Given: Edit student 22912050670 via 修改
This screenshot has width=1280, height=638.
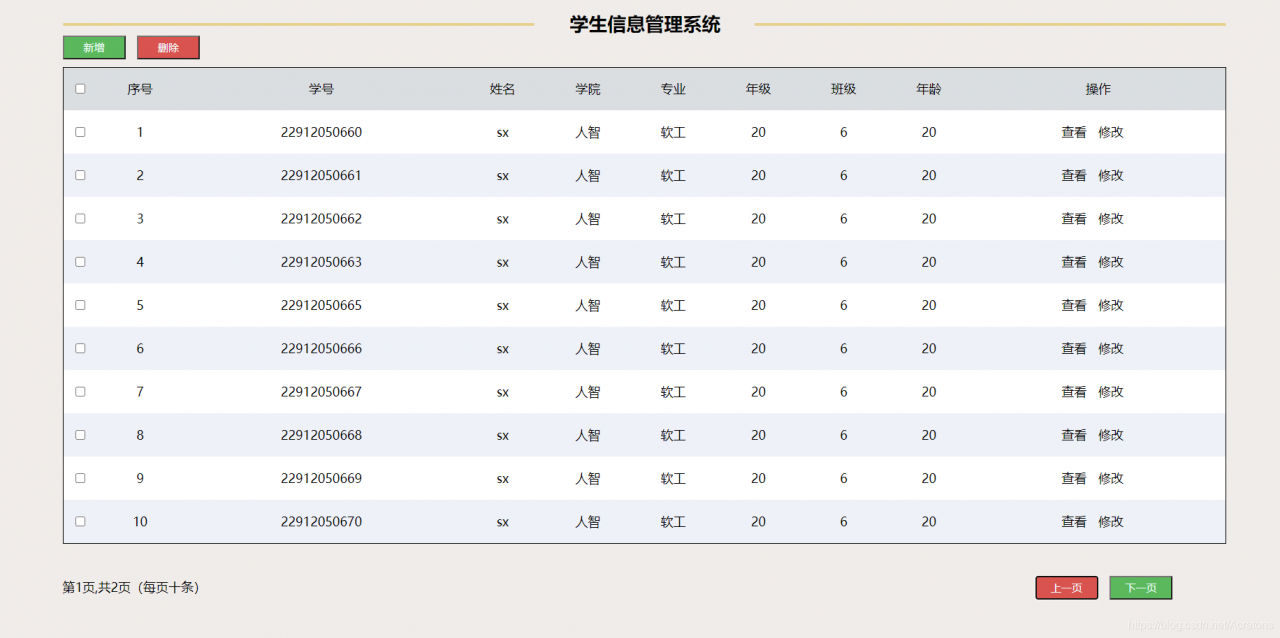Looking at the screenshot, I should coord(1111,521).
